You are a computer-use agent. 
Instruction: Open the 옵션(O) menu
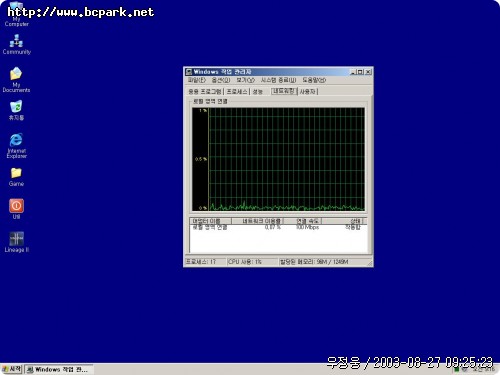coord(221,80)
